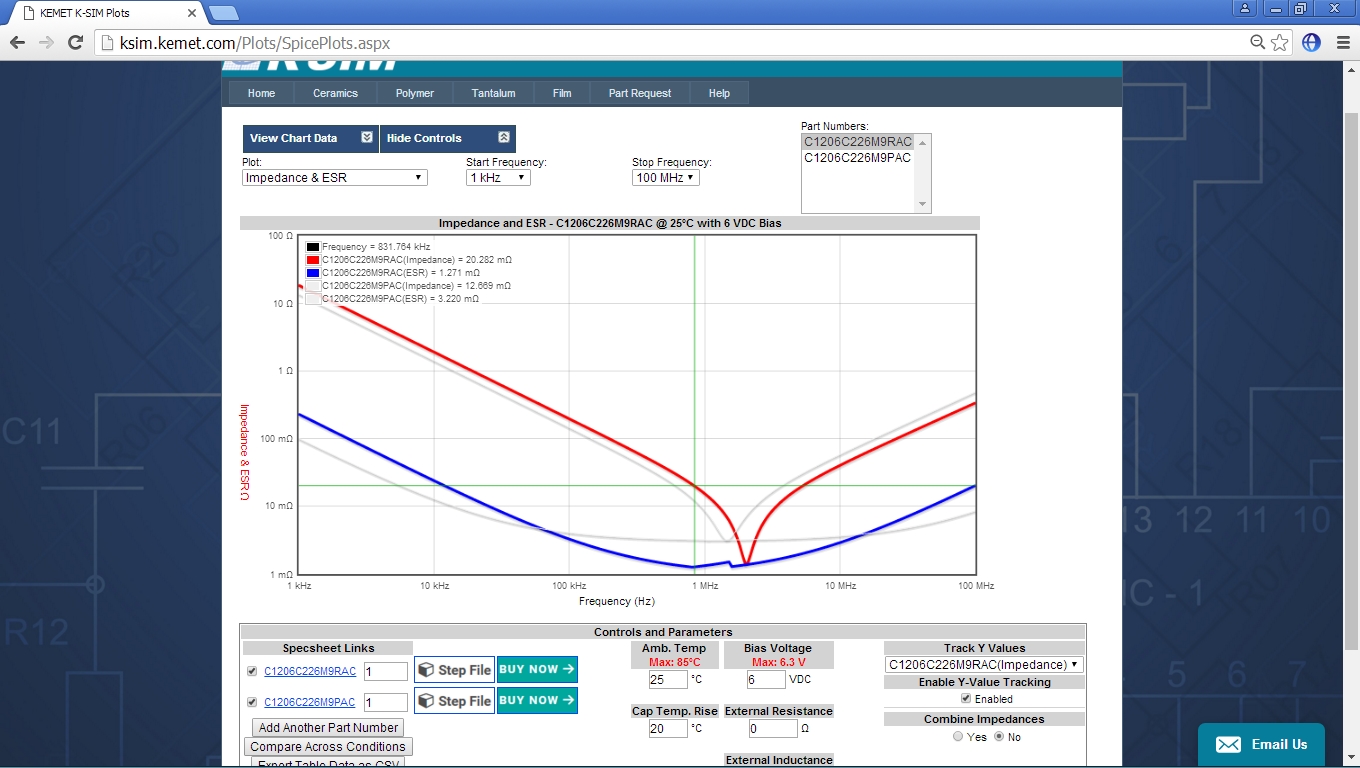Open the Track Y Values dropdown
This screenshot has height=768, width=1360.
tap(984, 664)
